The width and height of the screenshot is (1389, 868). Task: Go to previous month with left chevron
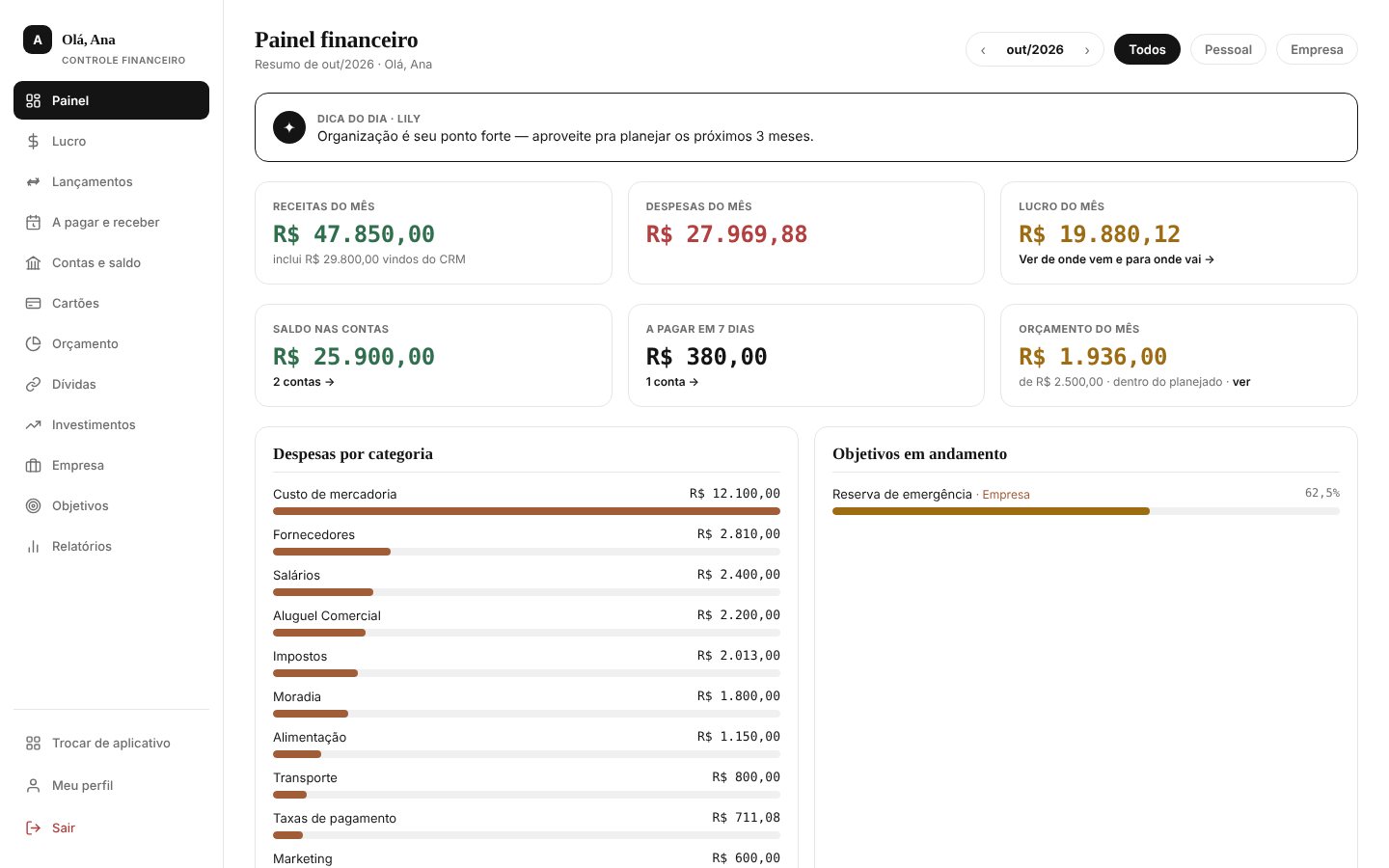pyautogui.click(x=983, y=50)
